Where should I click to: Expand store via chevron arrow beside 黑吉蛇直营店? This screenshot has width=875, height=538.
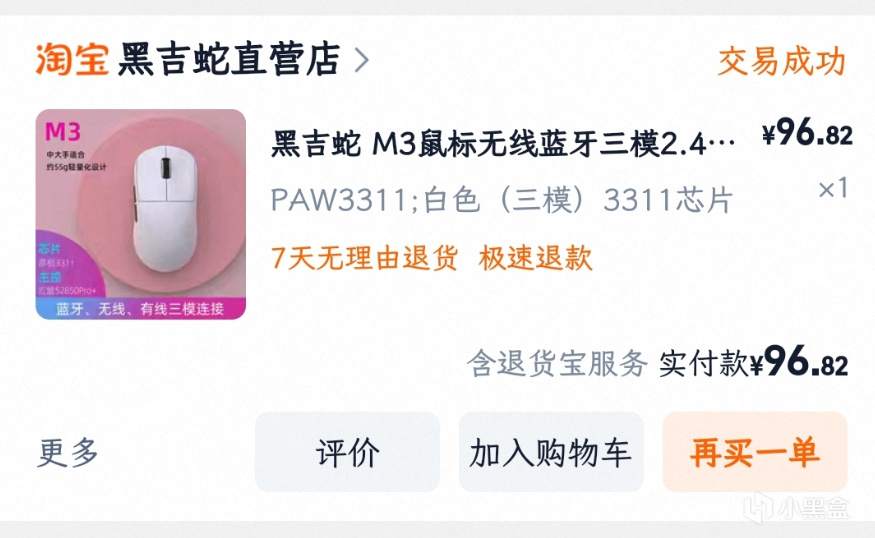point(362,60)
